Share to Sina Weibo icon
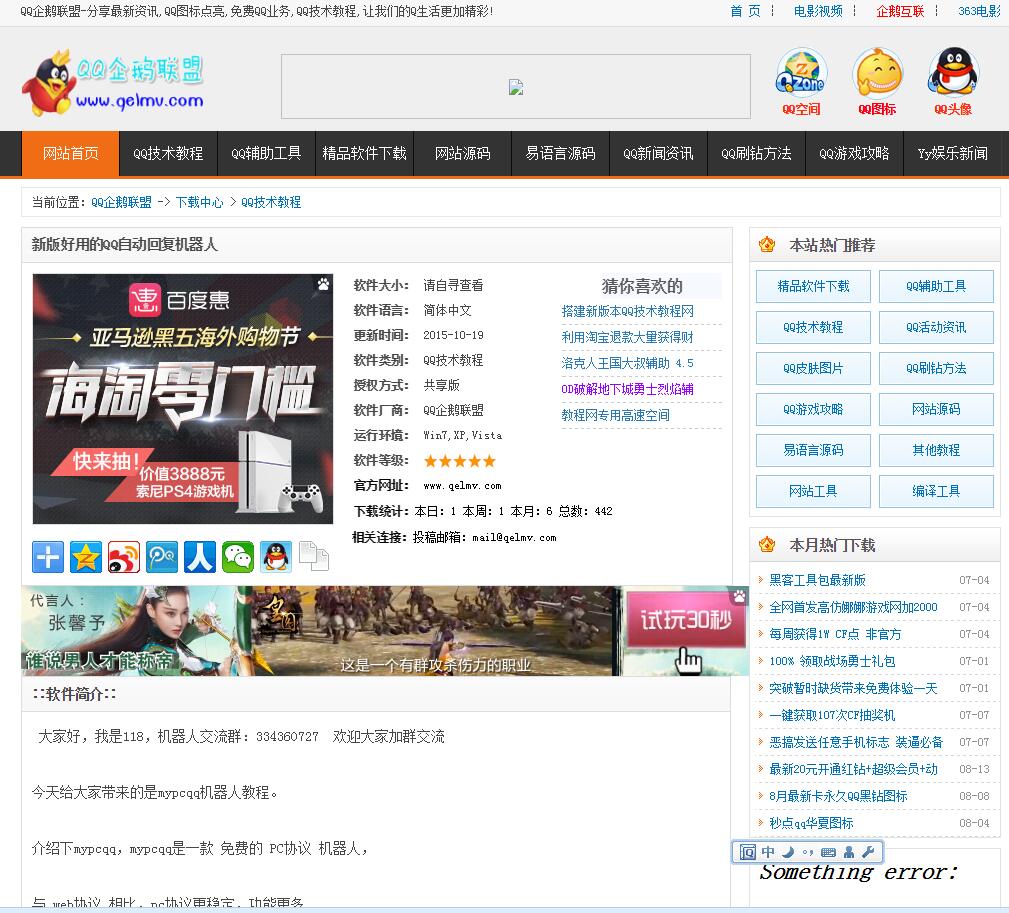Image resolution: width=1009 pixels, height=913 pixels. 124,557
